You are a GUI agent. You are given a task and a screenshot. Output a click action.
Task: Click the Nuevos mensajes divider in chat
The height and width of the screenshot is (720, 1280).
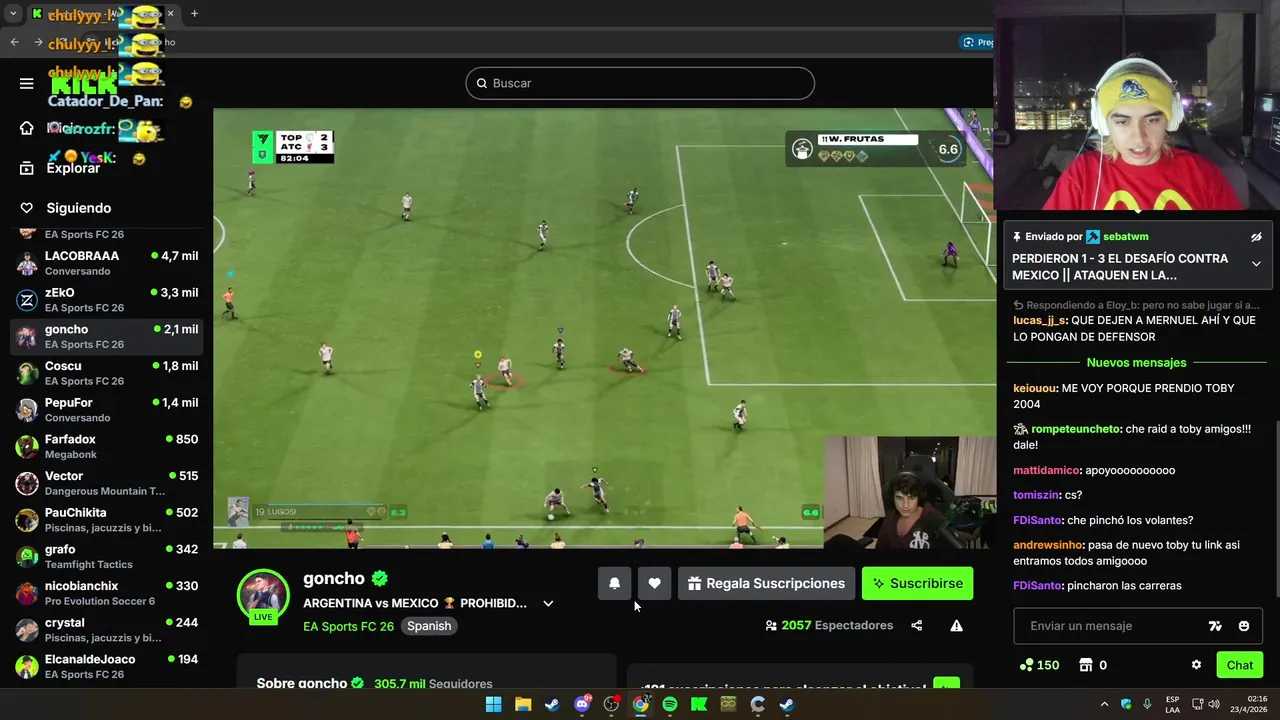(1136, 363)
